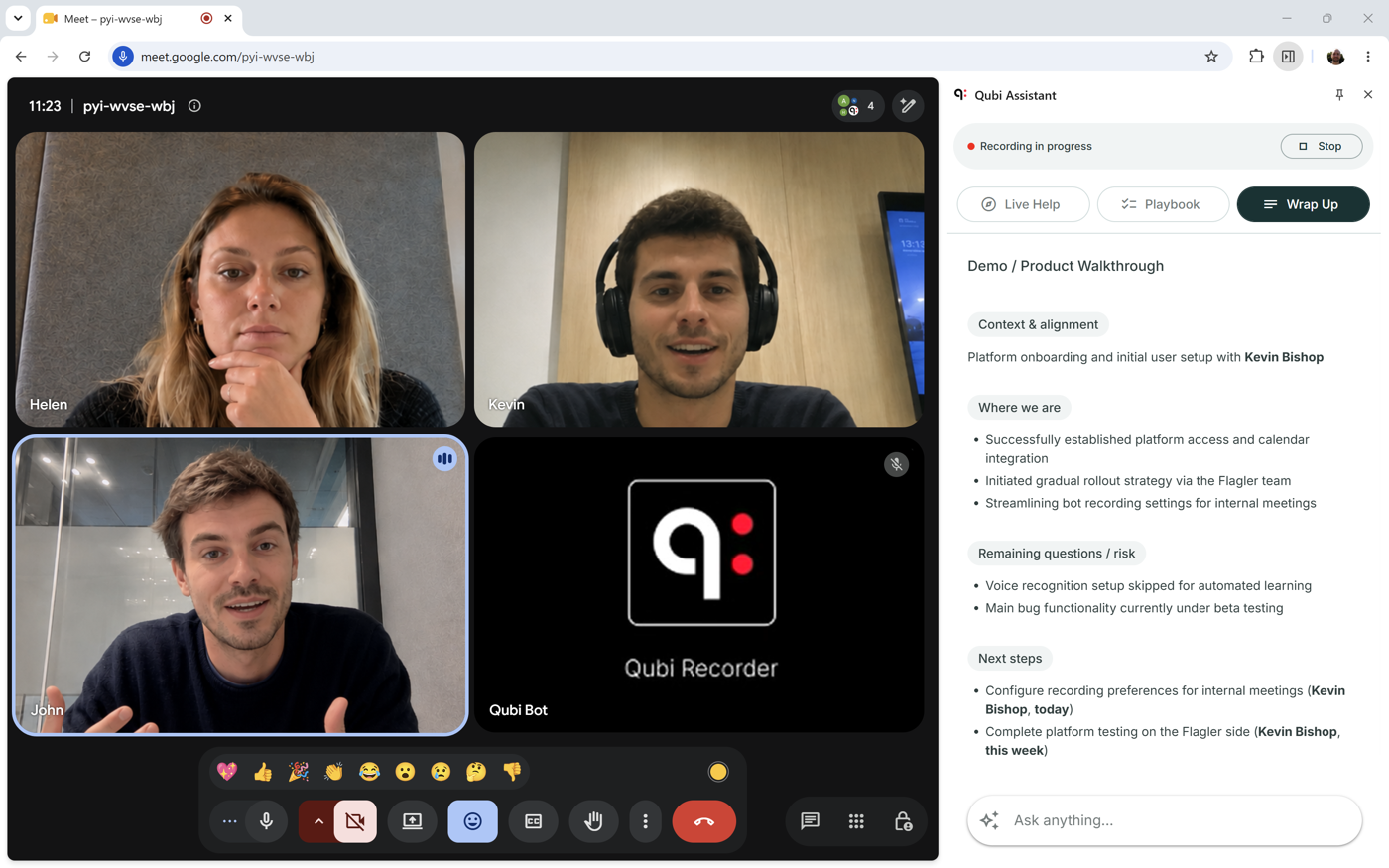The width and height of the screenshot is (1389, 868).
Task: Turn on closed captions
Action: pos(533,821)
